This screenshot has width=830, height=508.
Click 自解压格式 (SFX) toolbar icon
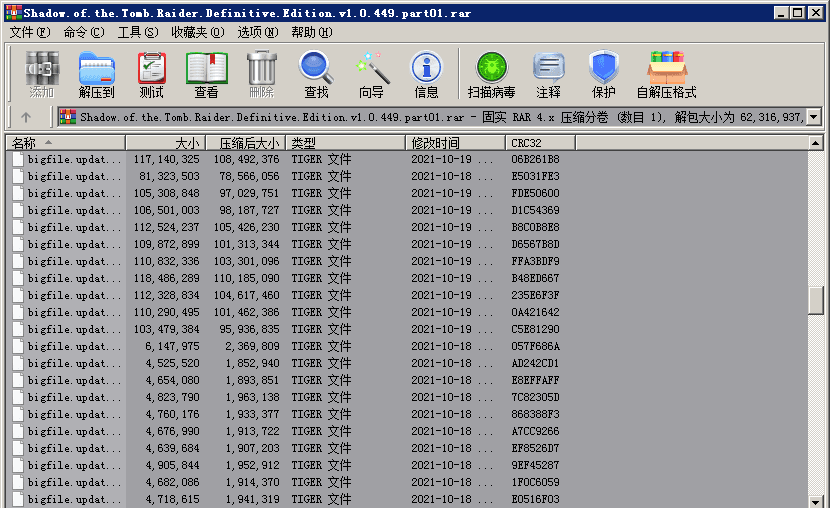[x=666, y=74]
